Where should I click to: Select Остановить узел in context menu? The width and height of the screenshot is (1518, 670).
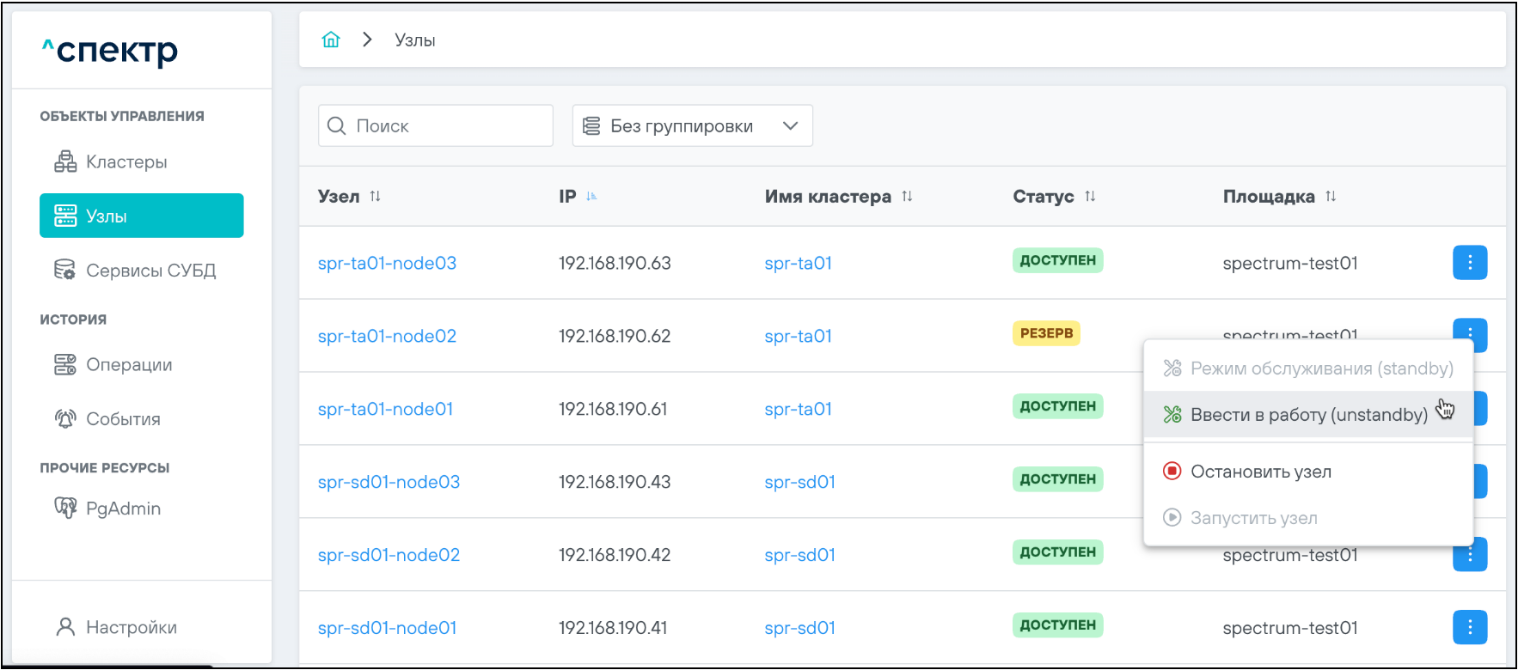1260,471
